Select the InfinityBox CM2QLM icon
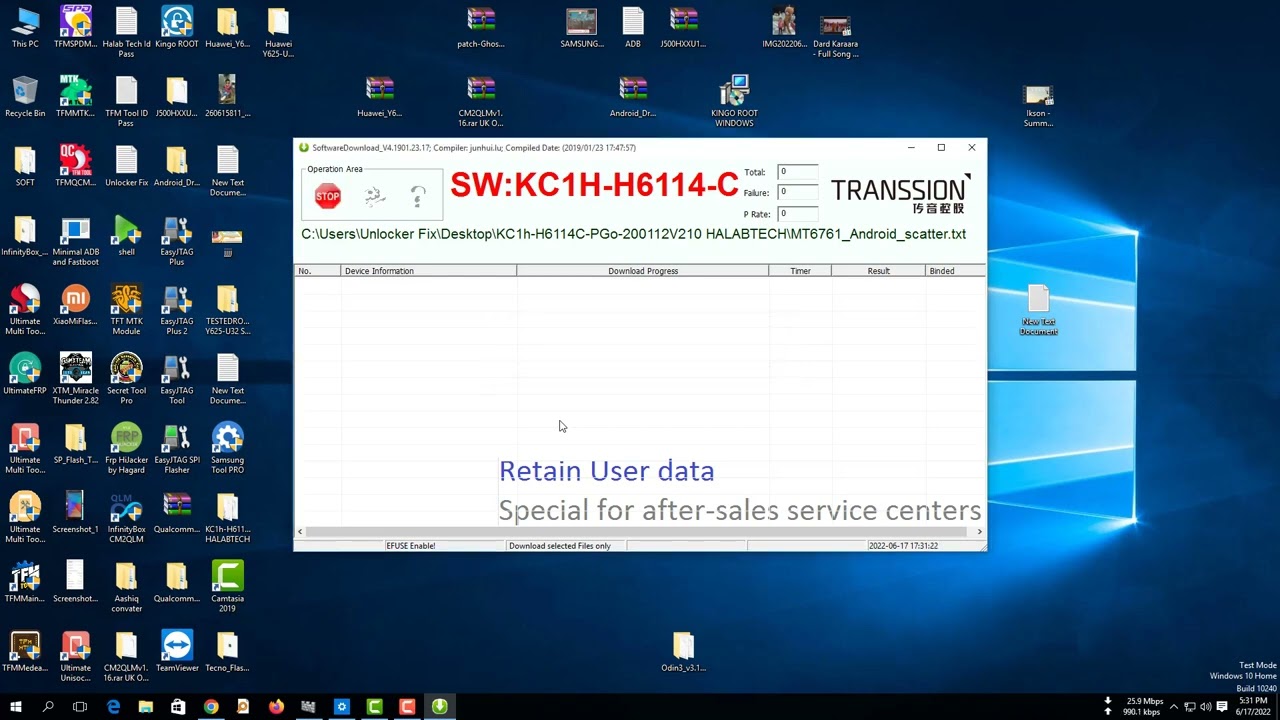This screenshot has width=1280, height=720. tap(126, 518)
